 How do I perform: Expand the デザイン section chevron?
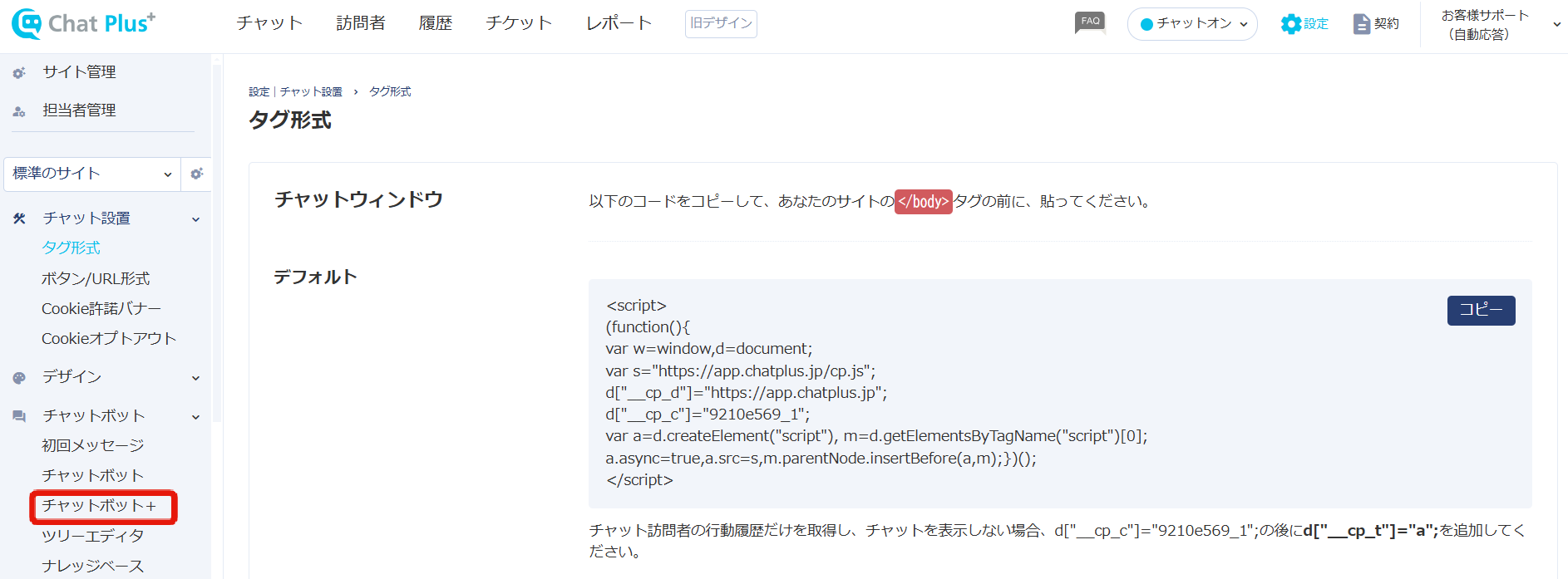point(196,378)
